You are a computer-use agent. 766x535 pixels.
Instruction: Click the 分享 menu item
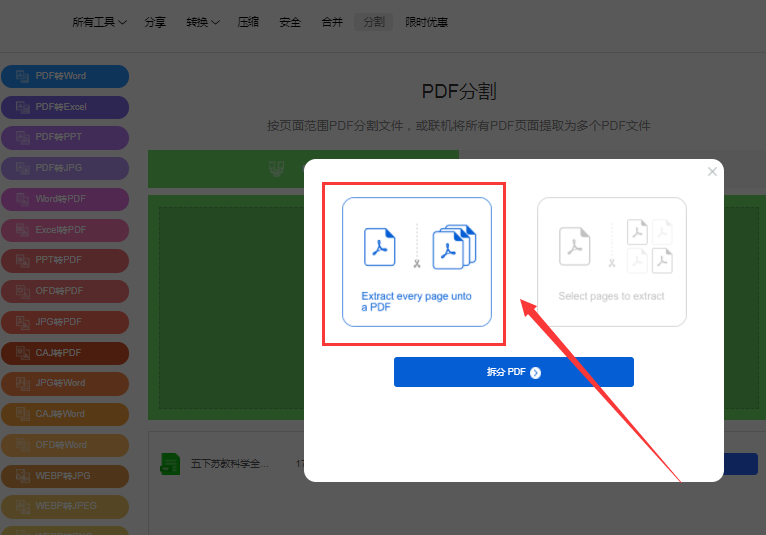pos(155,22)
